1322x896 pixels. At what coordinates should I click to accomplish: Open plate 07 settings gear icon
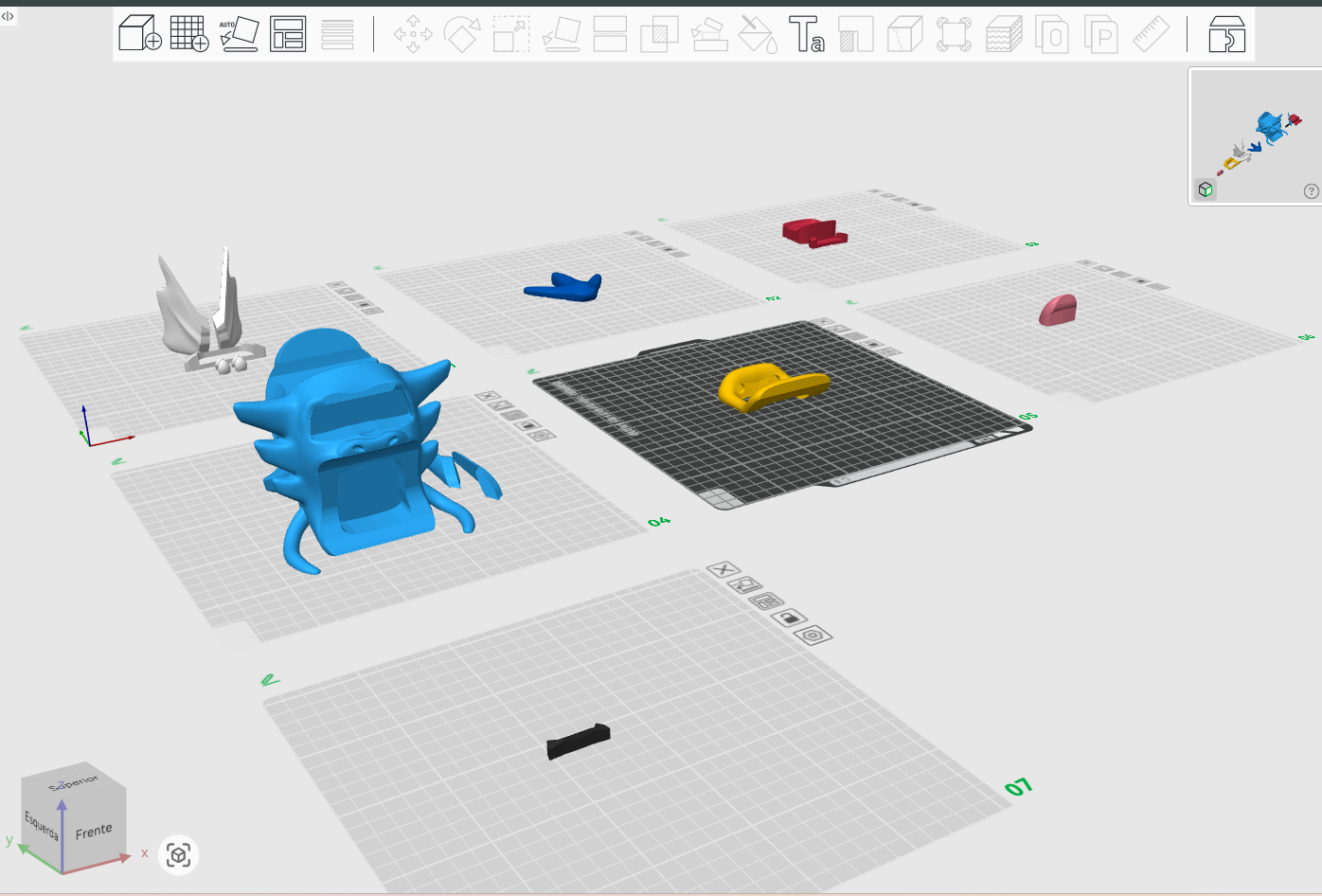click(813, 635)
